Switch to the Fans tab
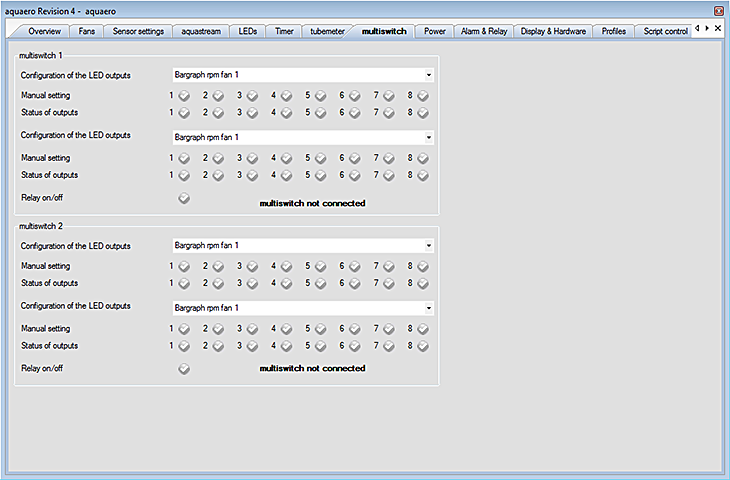This screenshot has height=480, width=730. pyautogui.click(x=88, y=32)
